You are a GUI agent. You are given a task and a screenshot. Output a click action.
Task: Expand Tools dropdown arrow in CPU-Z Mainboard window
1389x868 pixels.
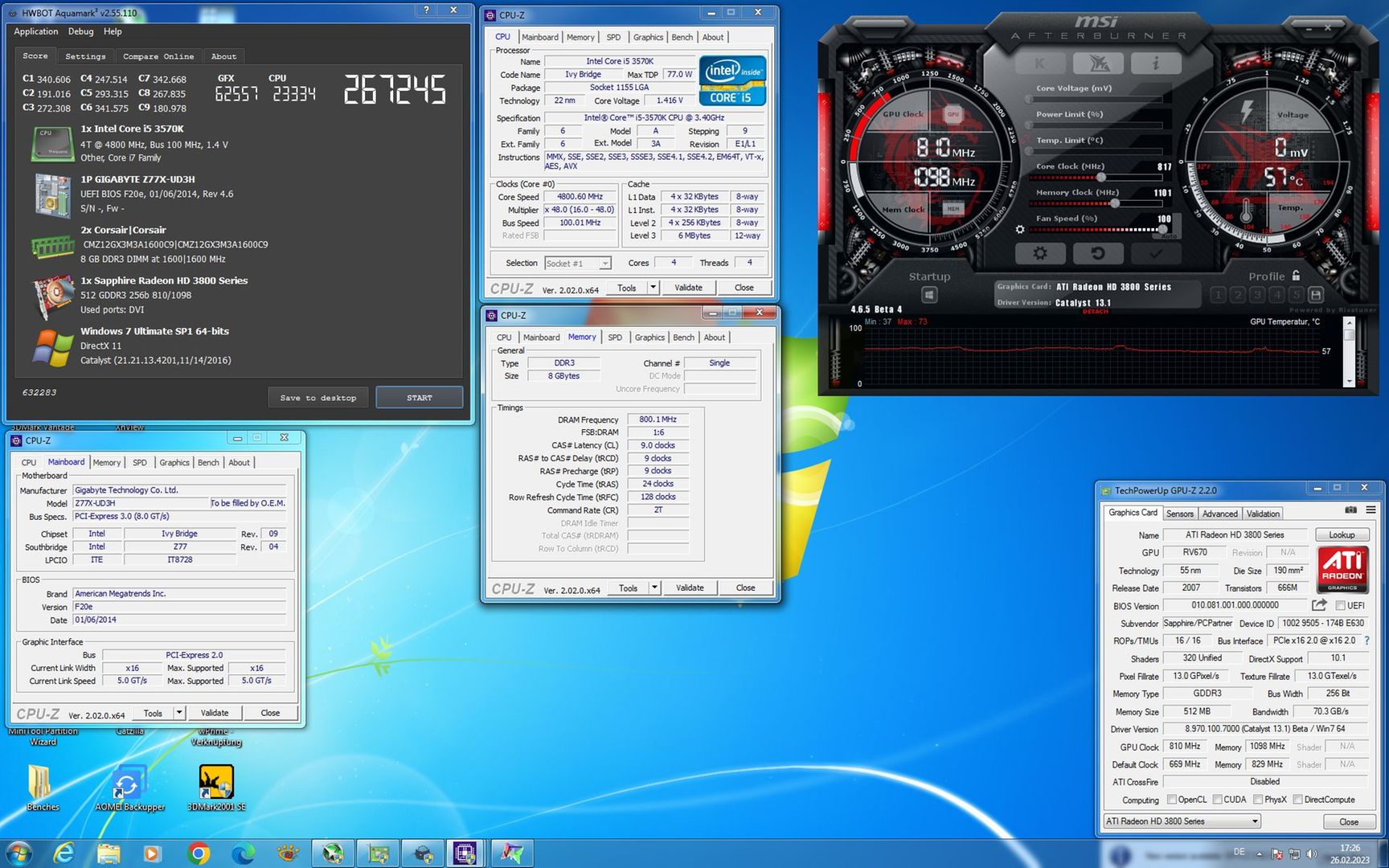point(179,713)
